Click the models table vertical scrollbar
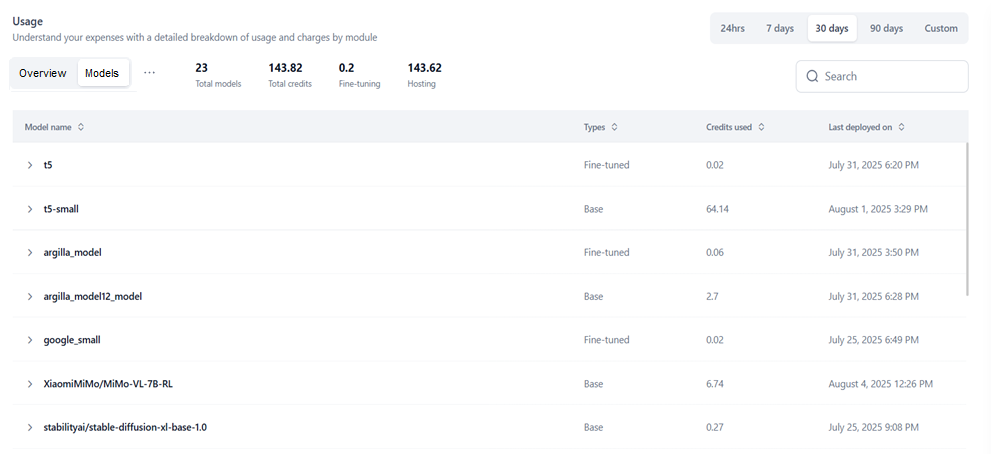Viewport: 991px width, 454px height. click(x=967, y=220)
